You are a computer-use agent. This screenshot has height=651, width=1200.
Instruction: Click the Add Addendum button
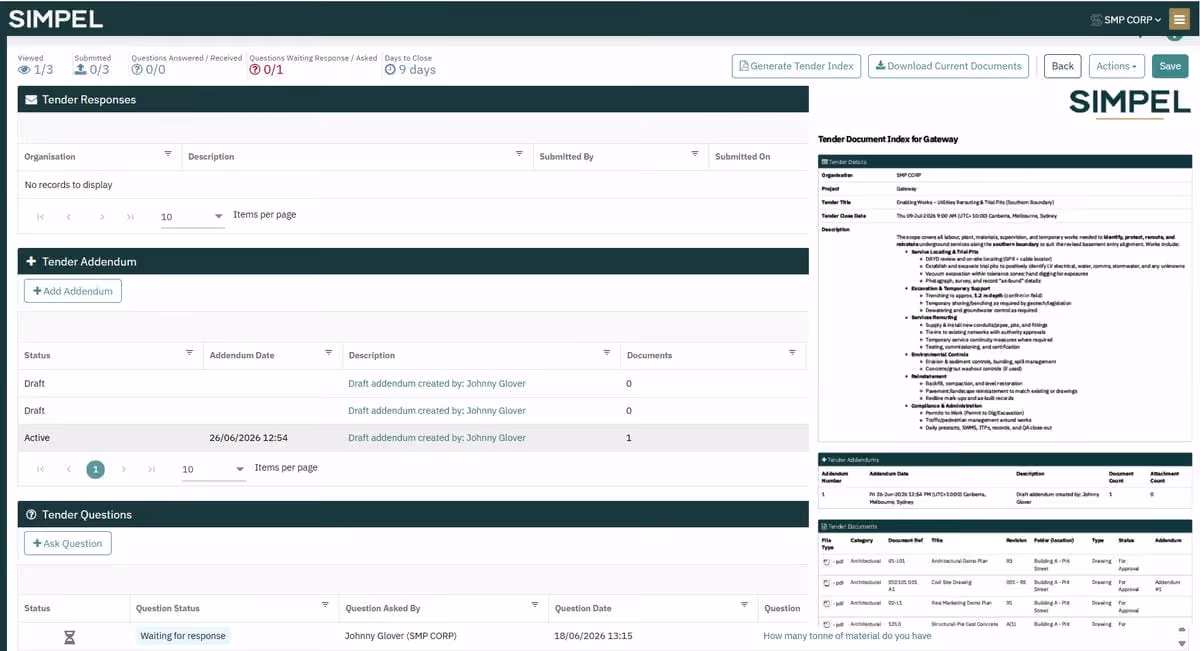[x=73, y=291]
